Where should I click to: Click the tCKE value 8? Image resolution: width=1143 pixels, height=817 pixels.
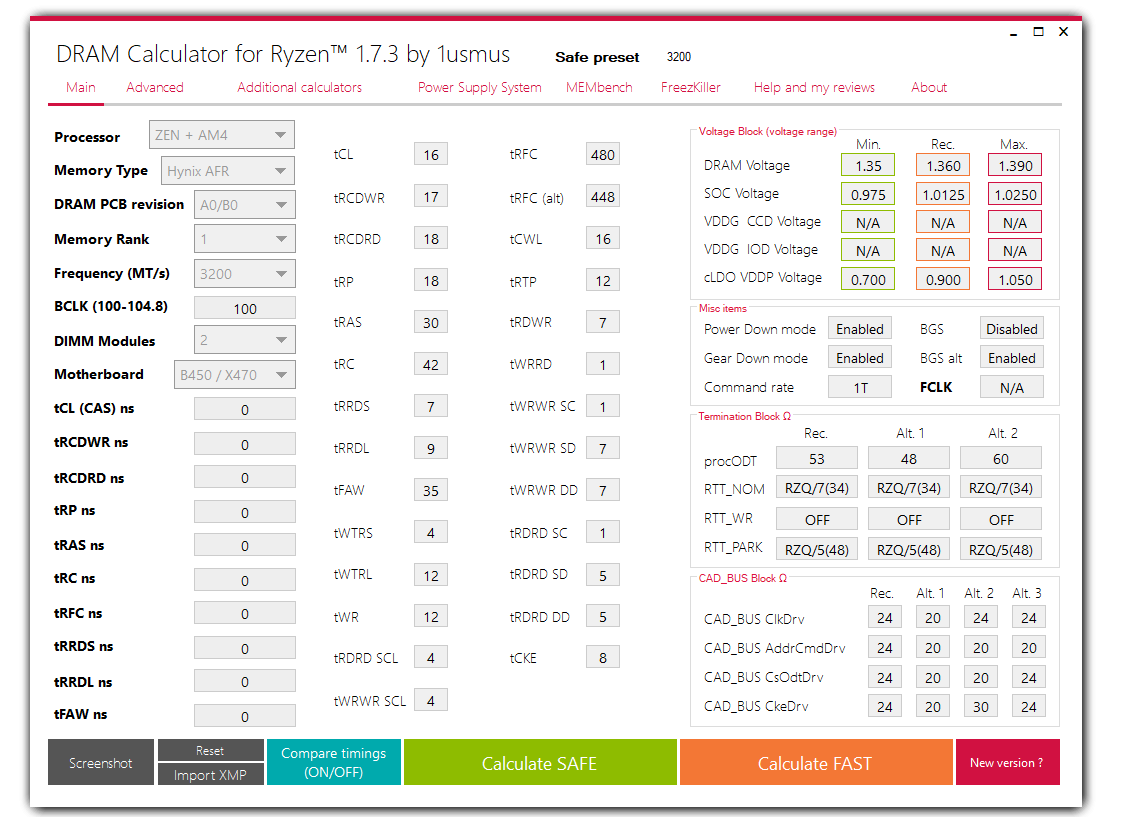tap(603, 658)
